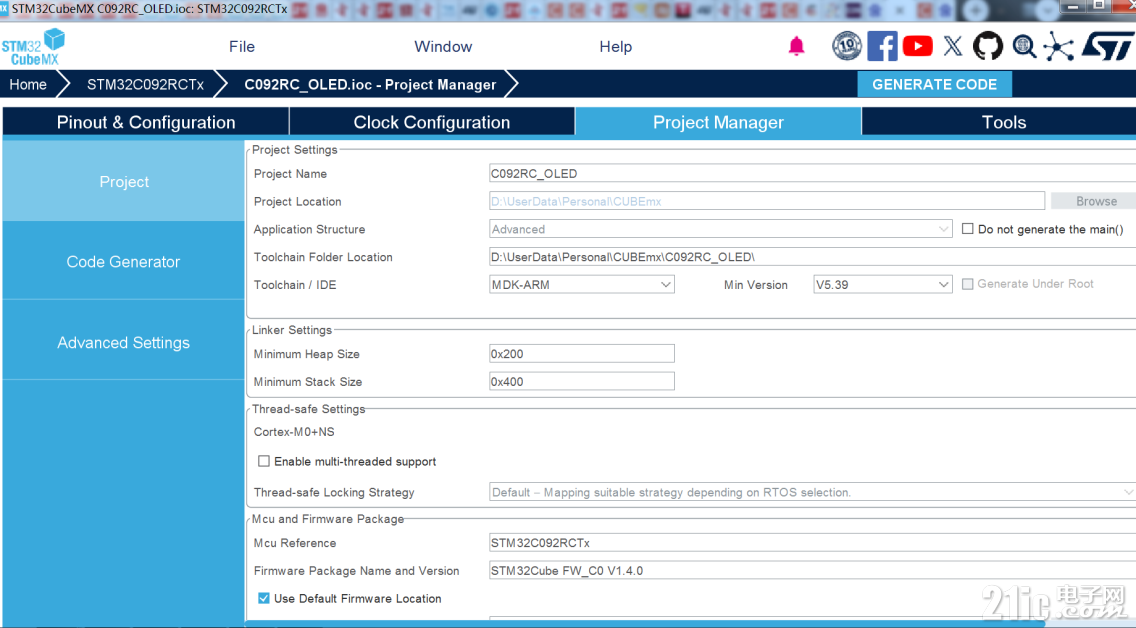The image size is (1136, 628).
Task: Click the 10-year anniversary badge icon
Action: tap(846, 46)
